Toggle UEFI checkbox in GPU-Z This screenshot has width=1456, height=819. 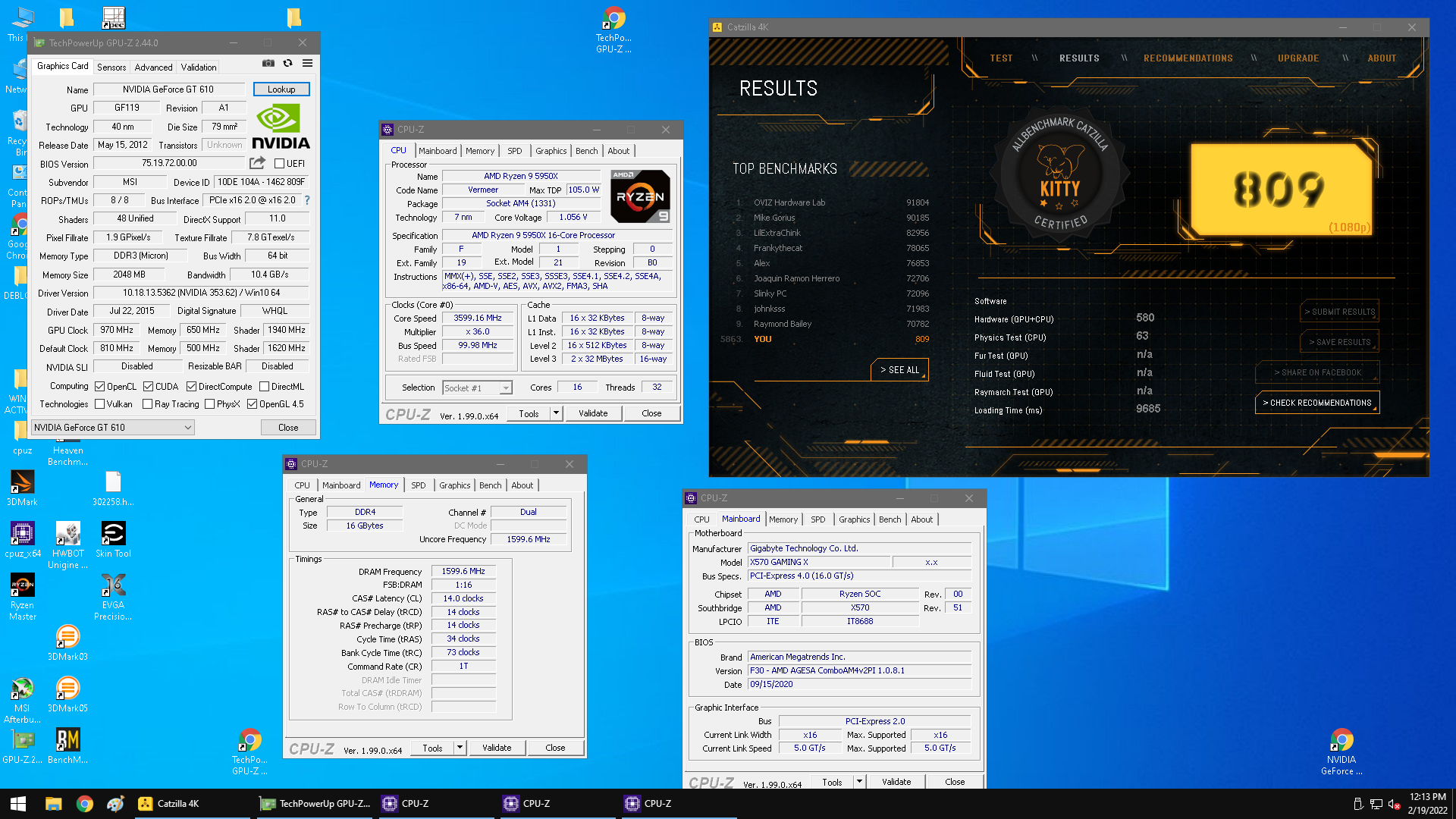pyautogui.click(x=279, y=164)
